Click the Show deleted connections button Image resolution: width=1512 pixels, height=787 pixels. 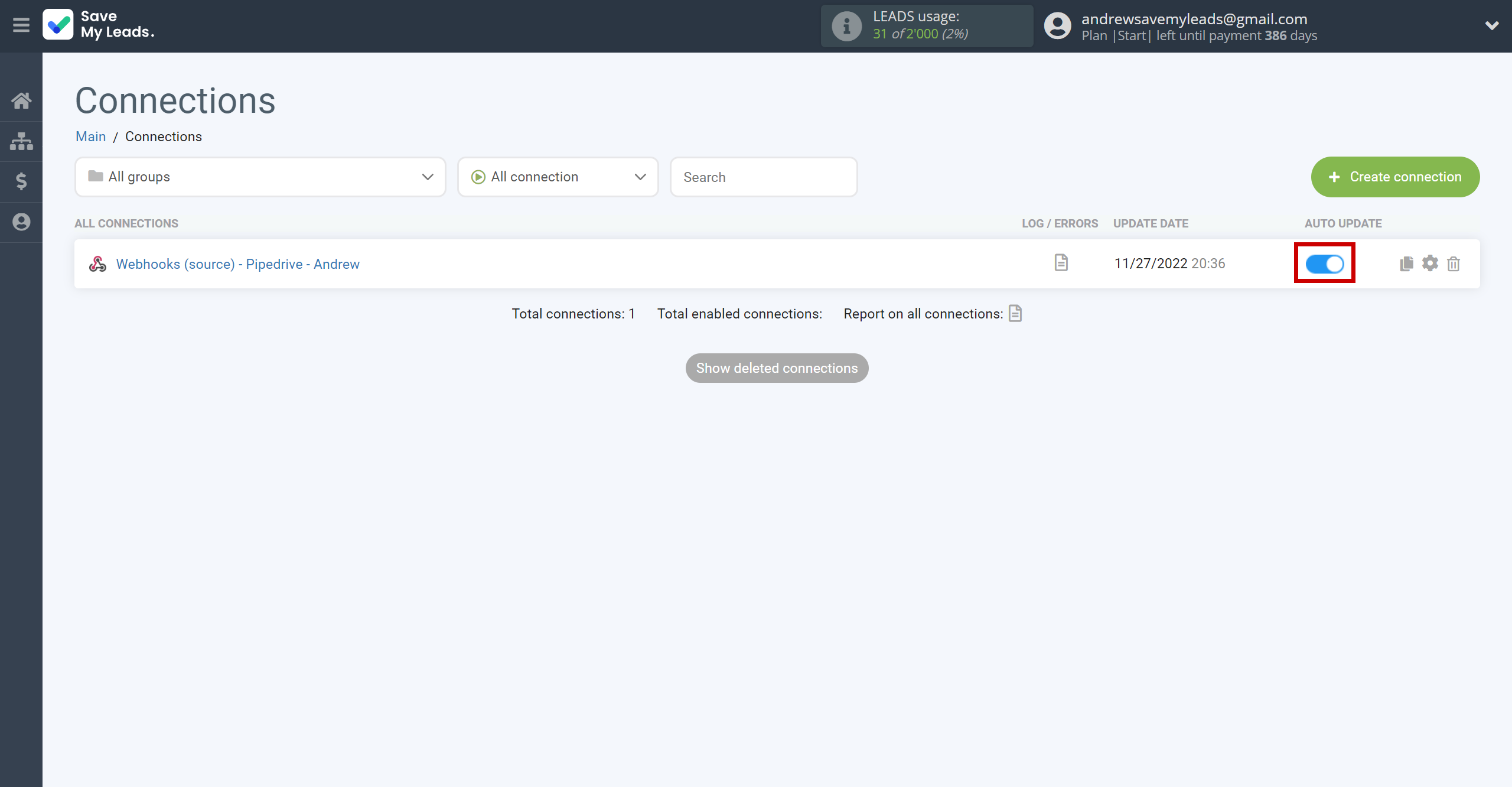(x=777, y=368)
